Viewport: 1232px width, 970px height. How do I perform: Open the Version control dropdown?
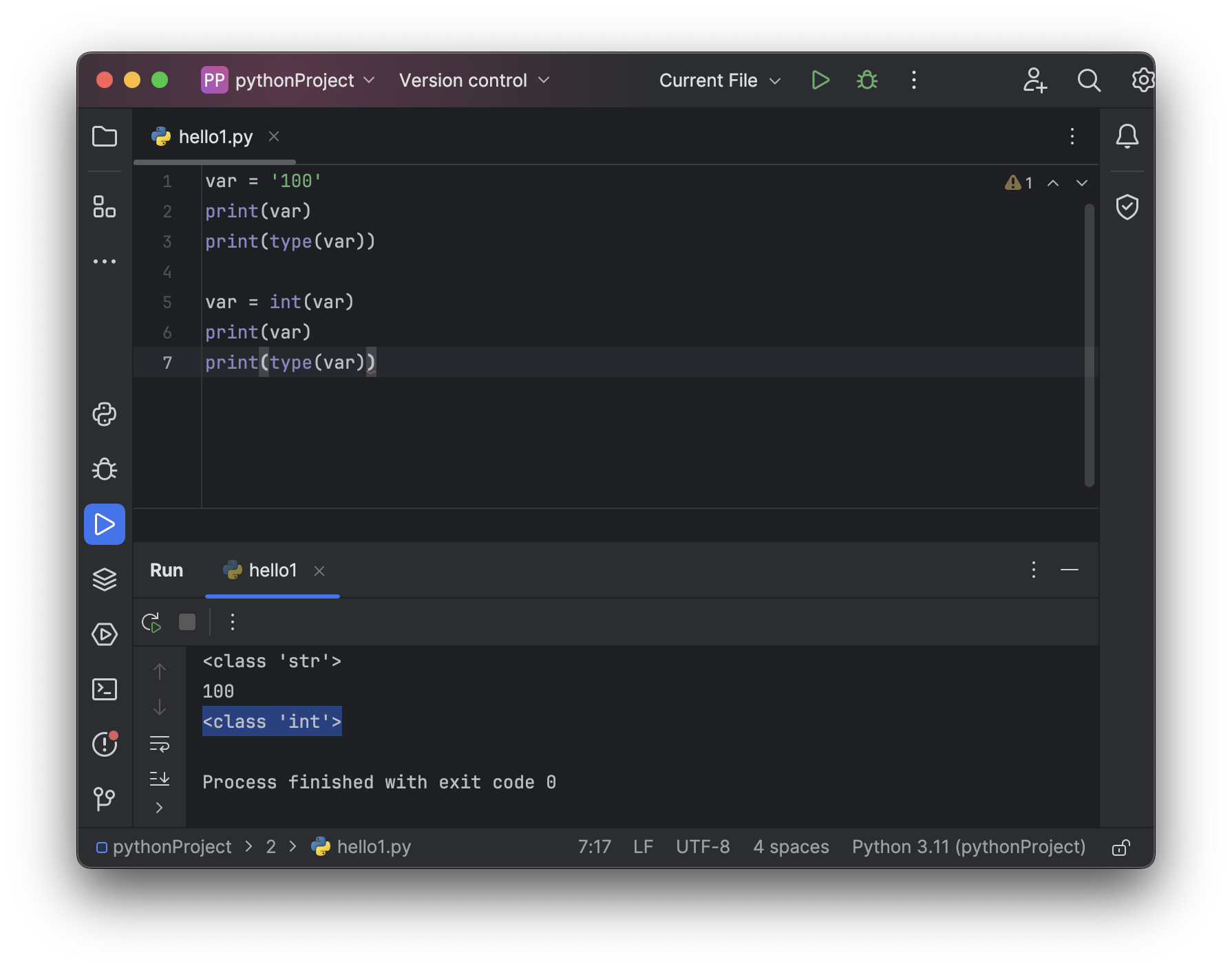coord(474,80)
